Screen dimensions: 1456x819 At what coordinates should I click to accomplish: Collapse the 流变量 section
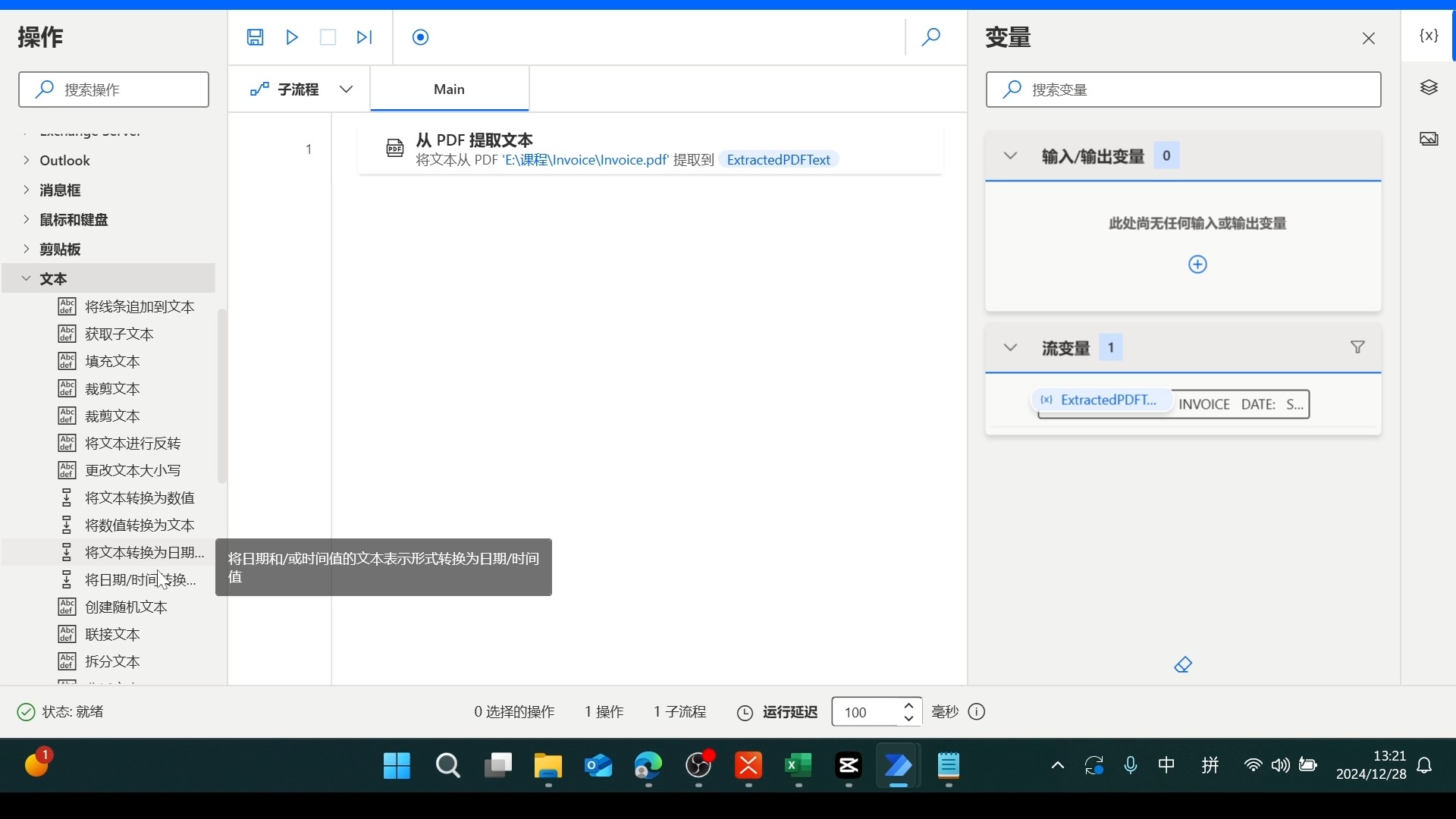(x=1010, y=348)
